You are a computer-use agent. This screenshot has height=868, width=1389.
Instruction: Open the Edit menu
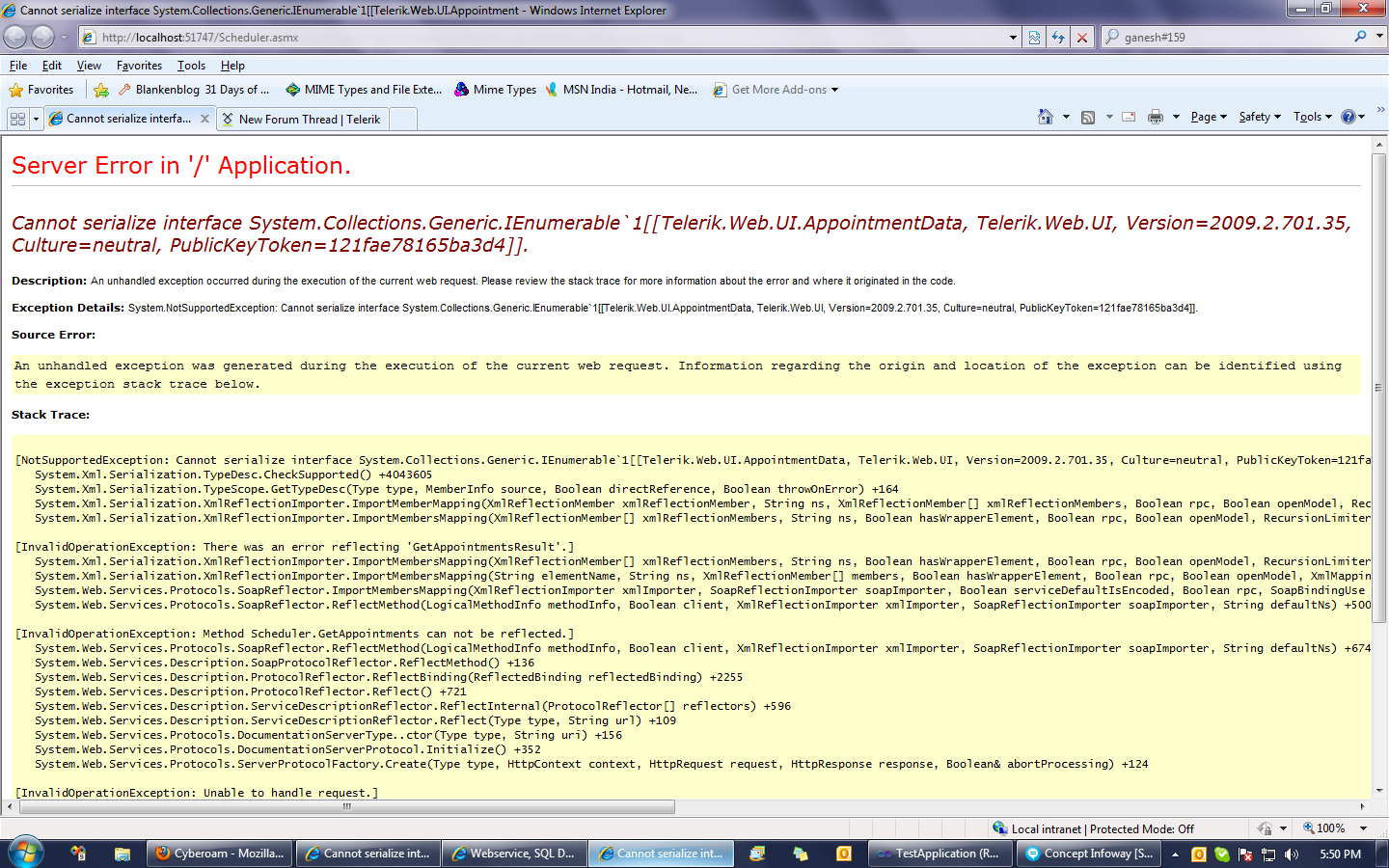52,66
